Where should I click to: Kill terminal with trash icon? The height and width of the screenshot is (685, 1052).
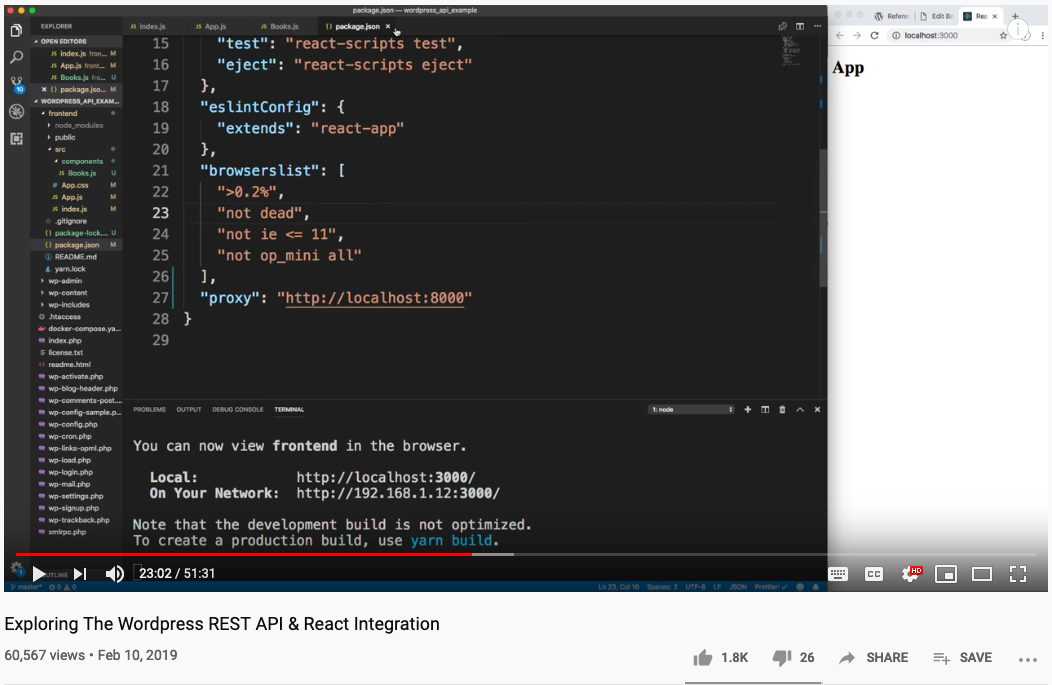point(782,409)
